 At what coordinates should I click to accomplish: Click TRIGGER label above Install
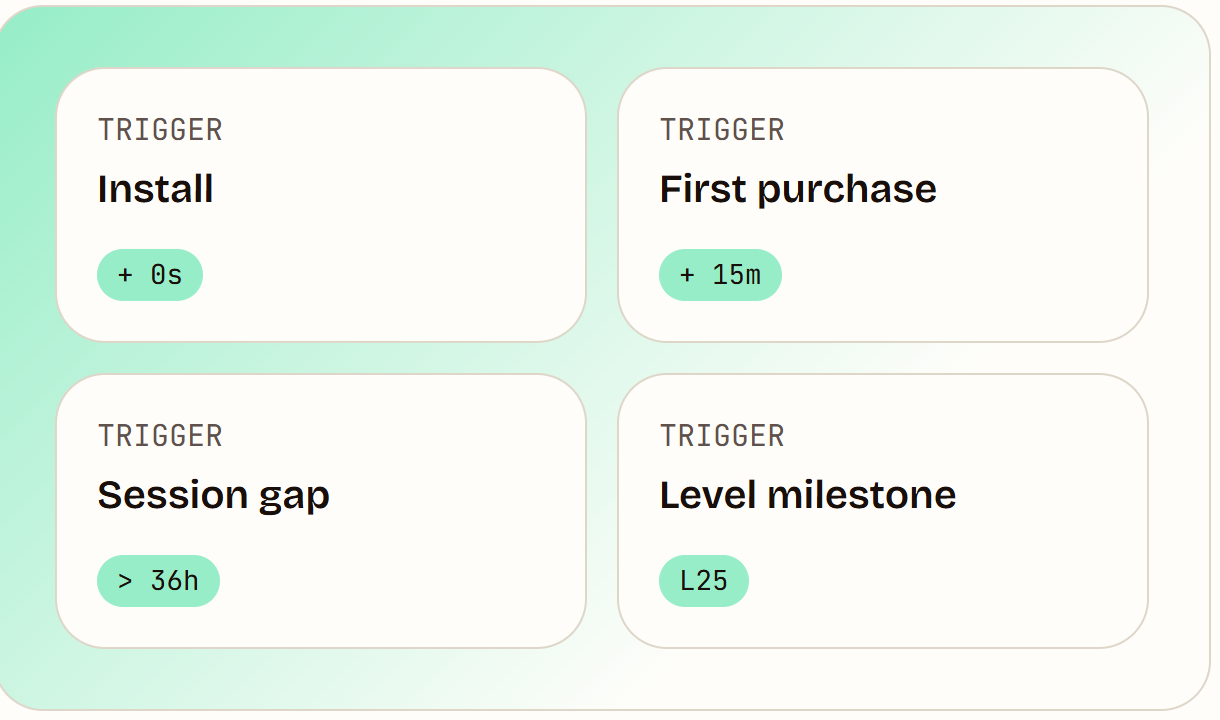[x=160, y=130]
